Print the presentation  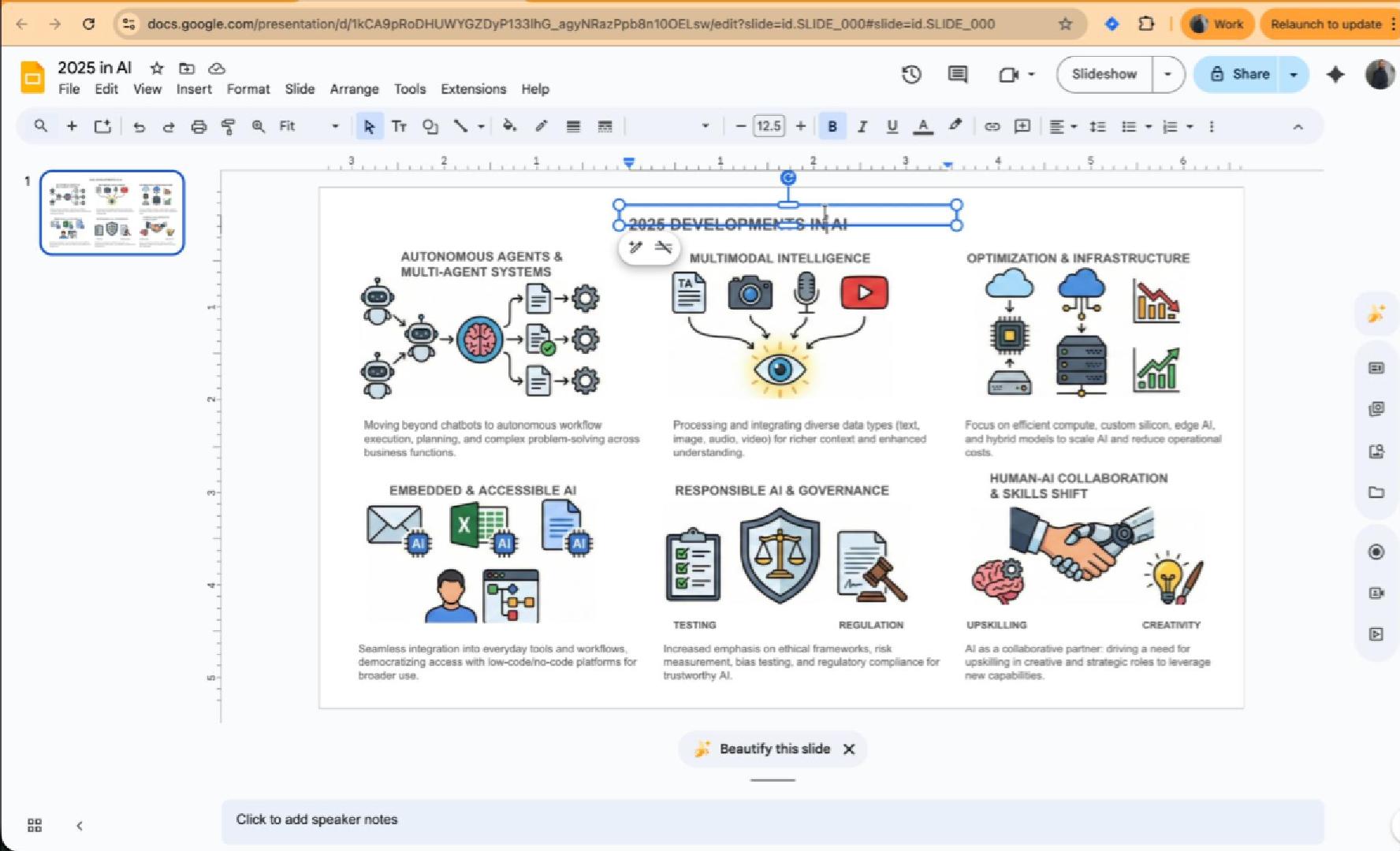[199, 126]
